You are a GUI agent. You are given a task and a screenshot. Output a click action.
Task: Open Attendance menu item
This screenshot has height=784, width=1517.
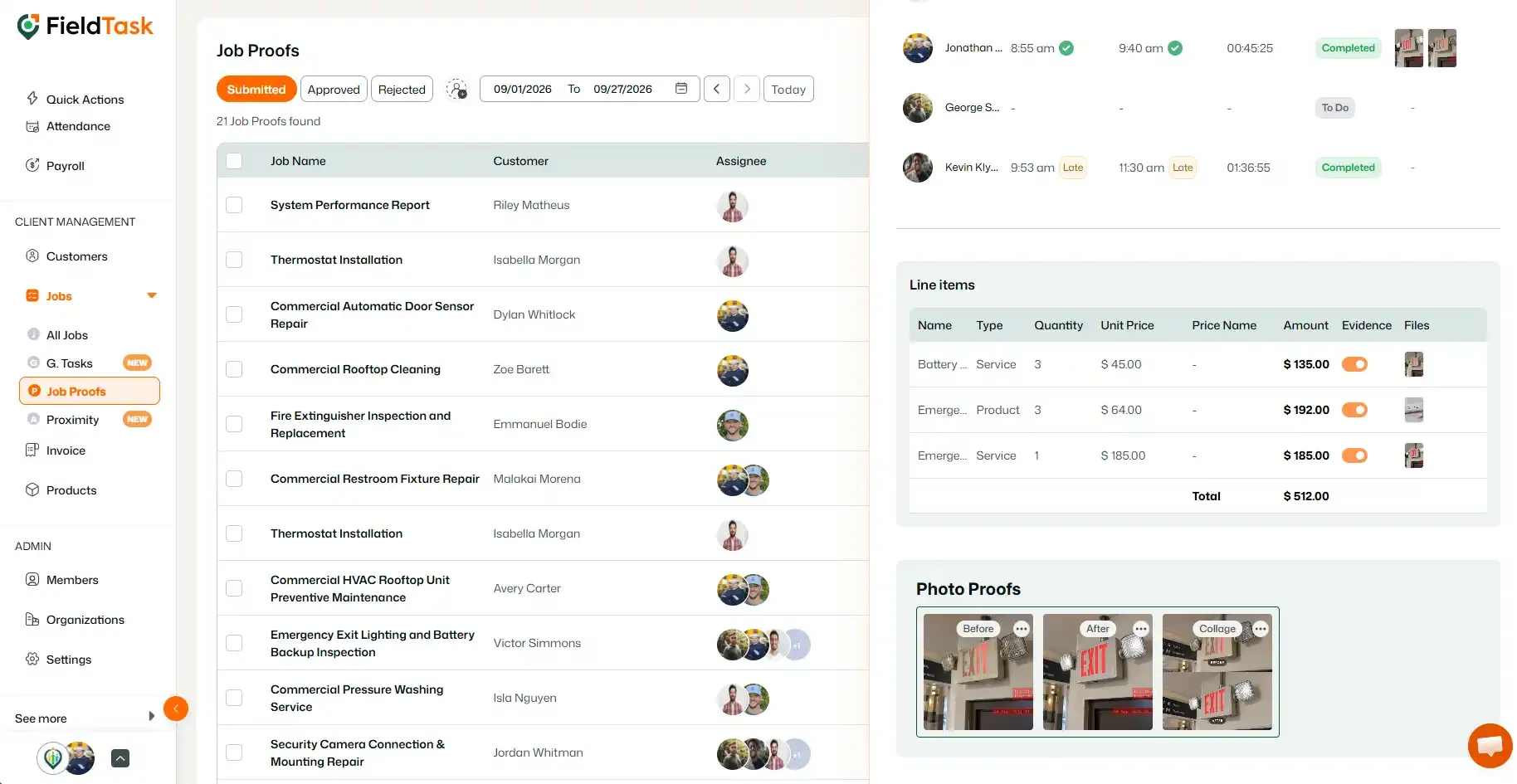(78, 126)
